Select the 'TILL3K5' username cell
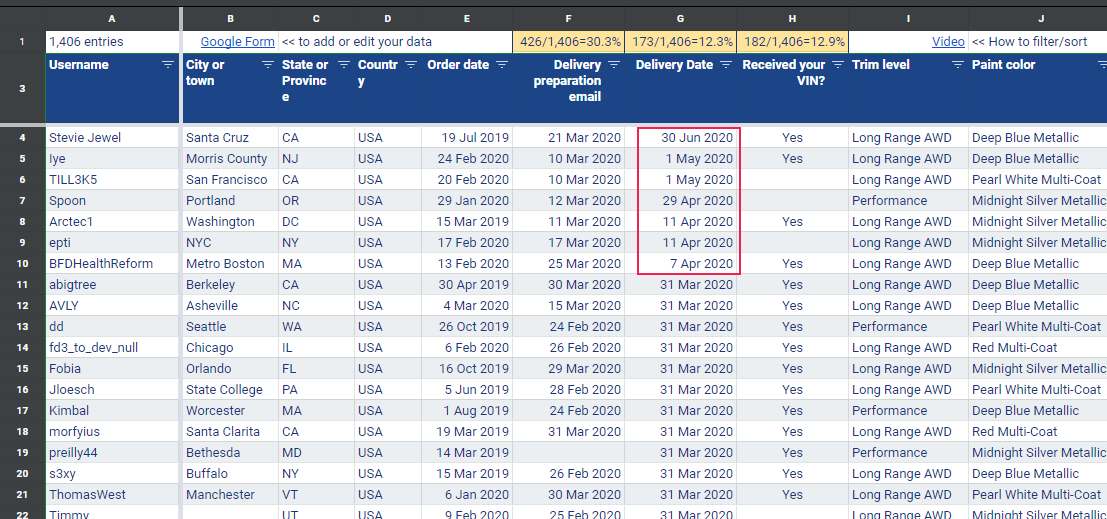The width and height of the screenshot is (1107, 519). pyautogui.click(x=112, y=179)
